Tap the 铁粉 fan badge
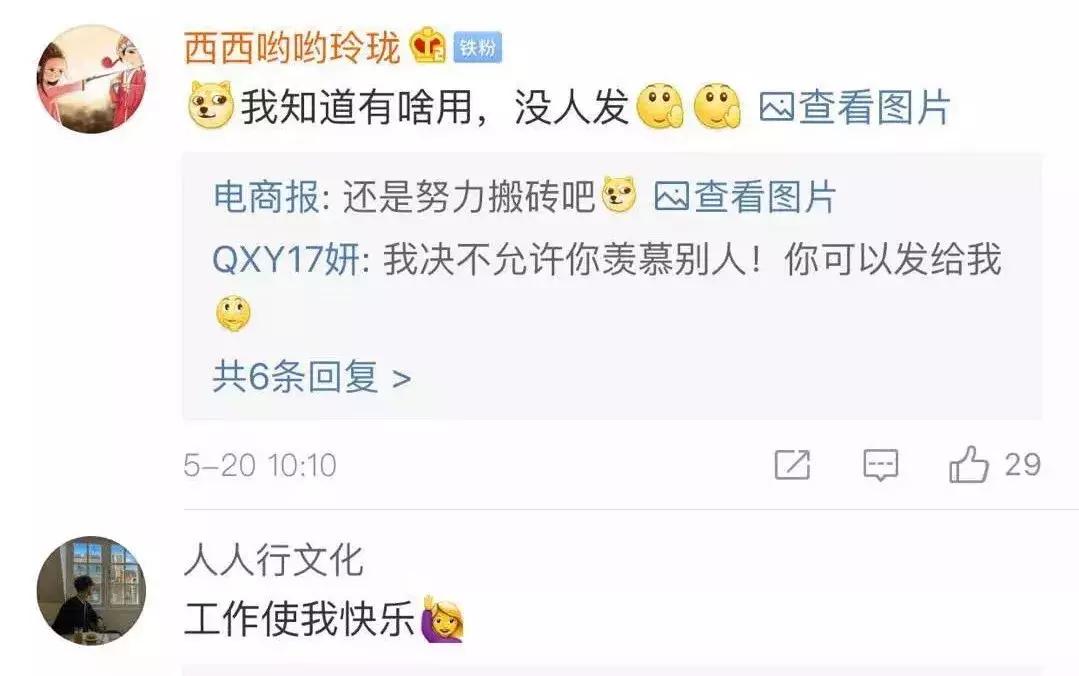 click(x=478, y=47)
